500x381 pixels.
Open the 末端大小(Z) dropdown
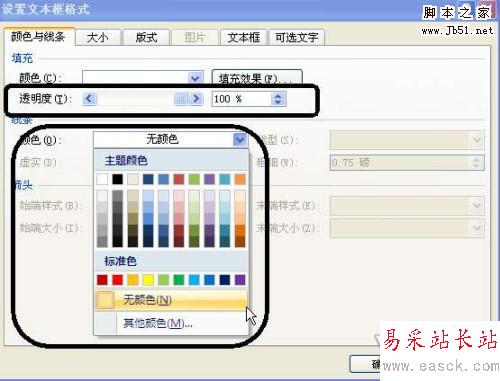coord(407,228)
